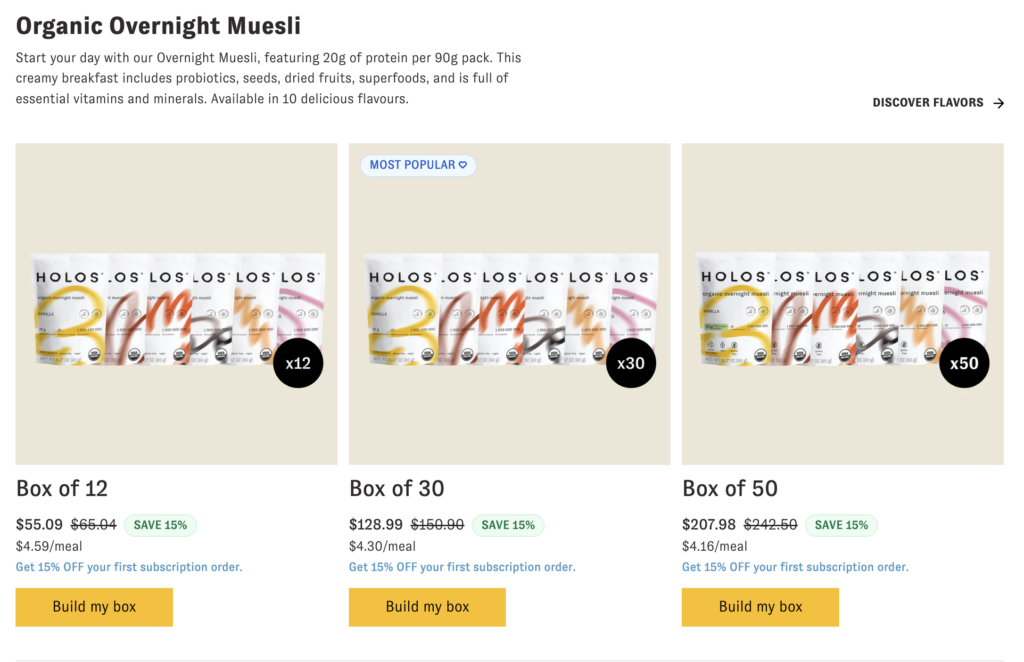Click the subscription offer under Box of 30
This screenshot has width=1024, height=662.
pyautogui.click(x=462, y=567)
